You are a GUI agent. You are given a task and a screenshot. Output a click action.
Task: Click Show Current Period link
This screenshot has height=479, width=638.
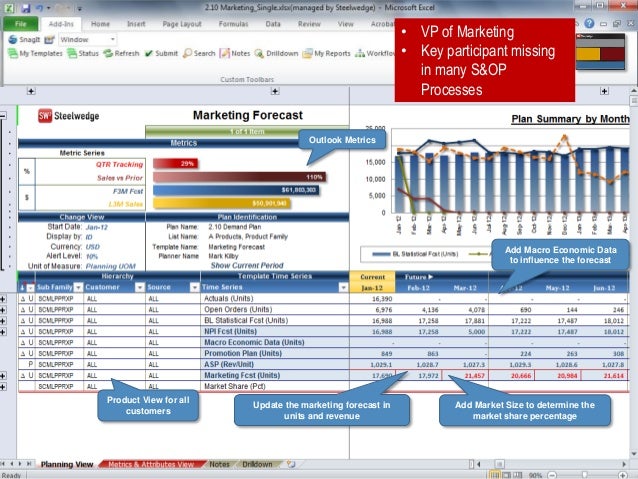point(247,265)
